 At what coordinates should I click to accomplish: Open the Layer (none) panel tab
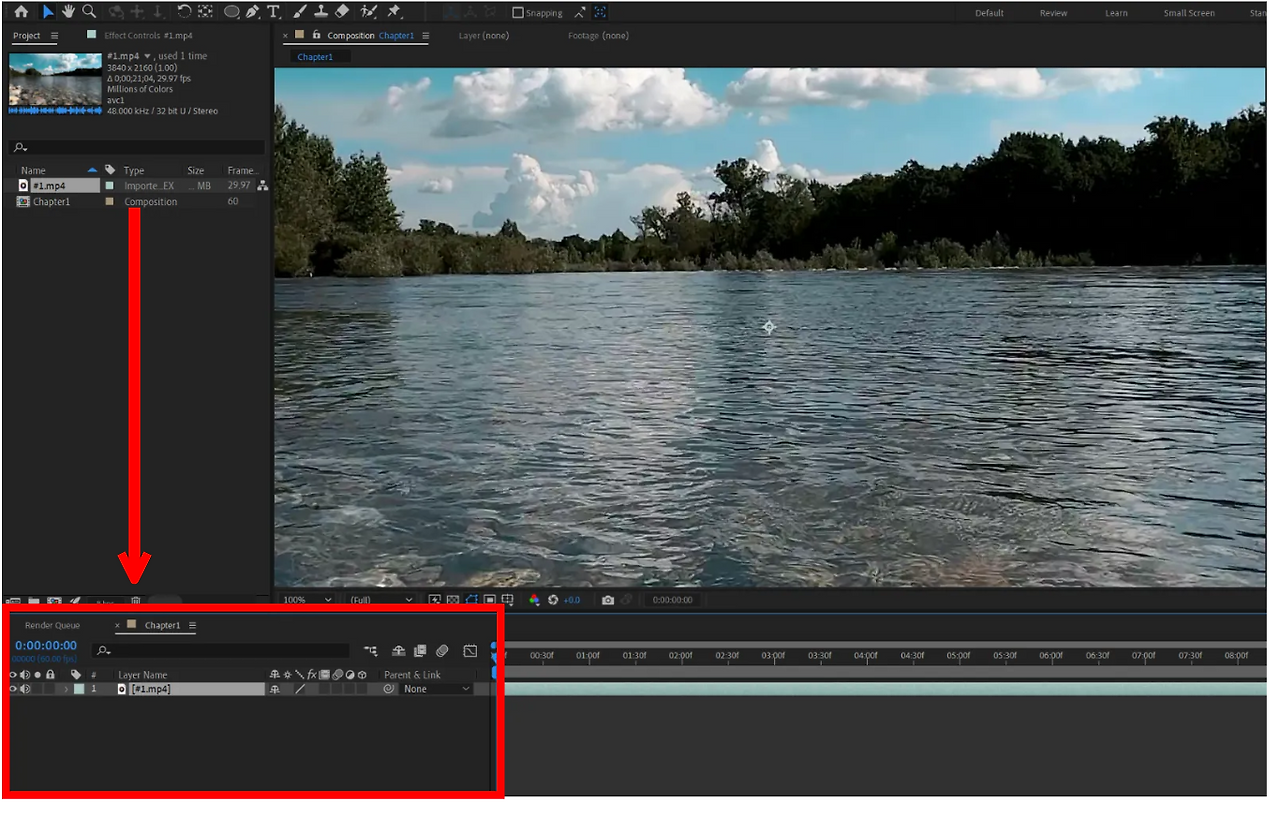tap(484, 36)
